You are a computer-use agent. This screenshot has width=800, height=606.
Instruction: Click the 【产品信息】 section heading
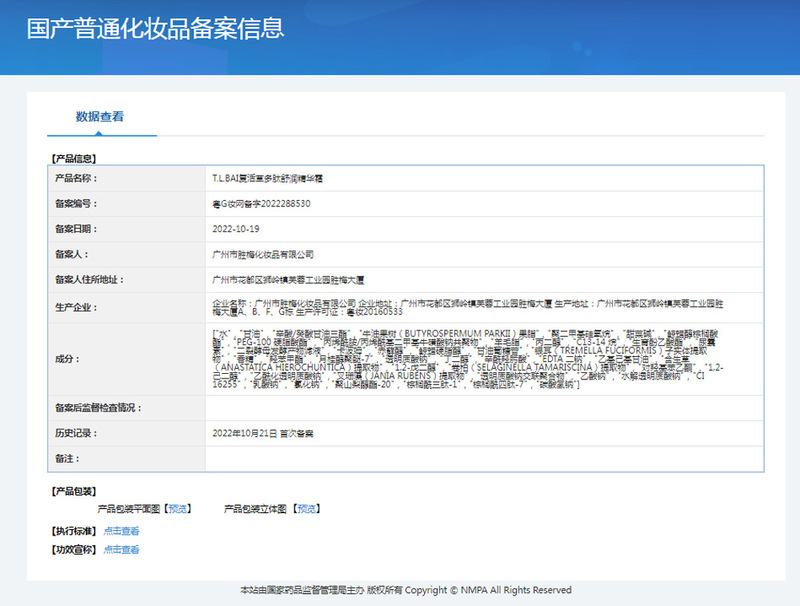coord(73,159)
